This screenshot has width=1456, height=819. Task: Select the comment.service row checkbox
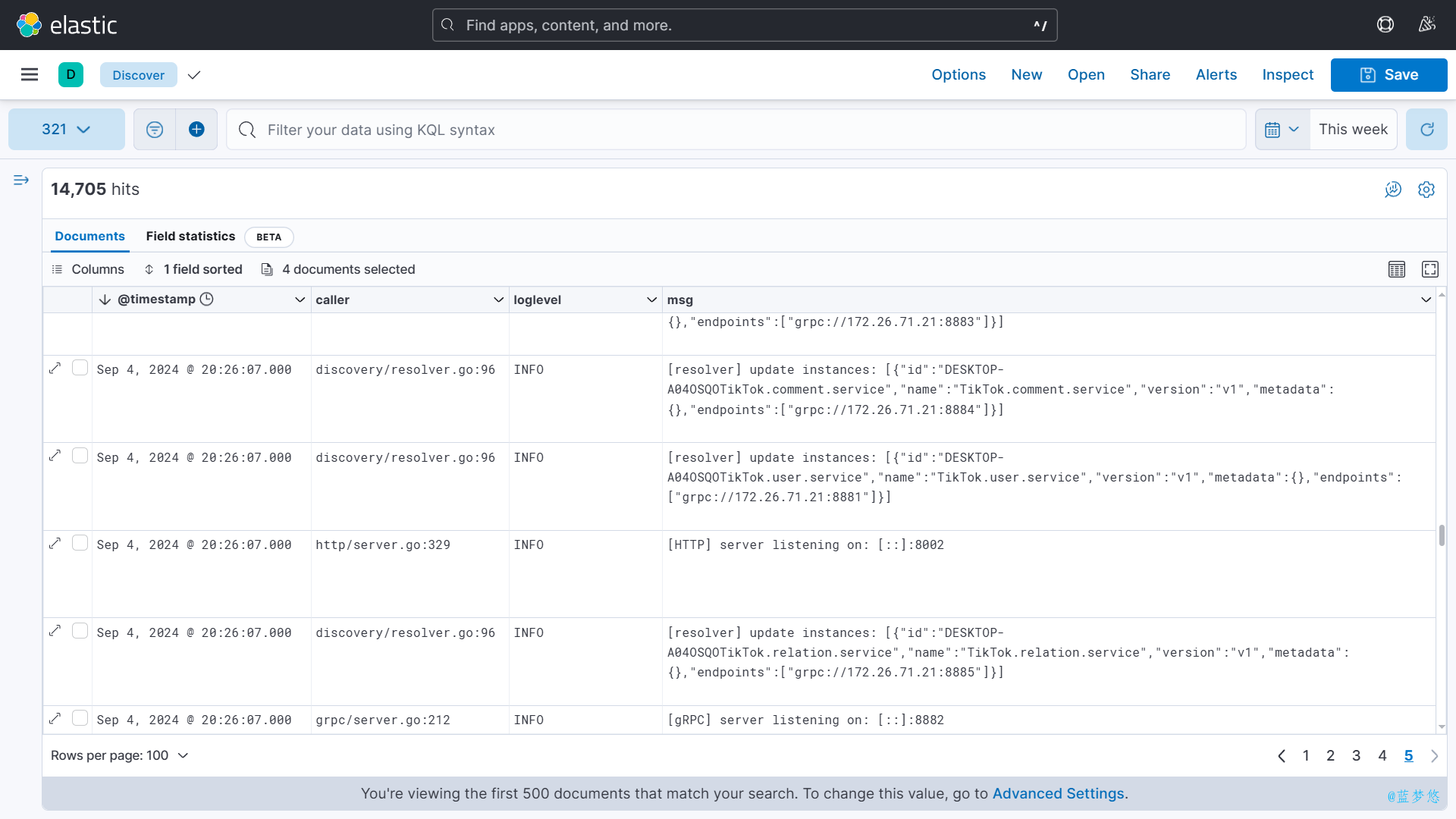tap(80, 368)
